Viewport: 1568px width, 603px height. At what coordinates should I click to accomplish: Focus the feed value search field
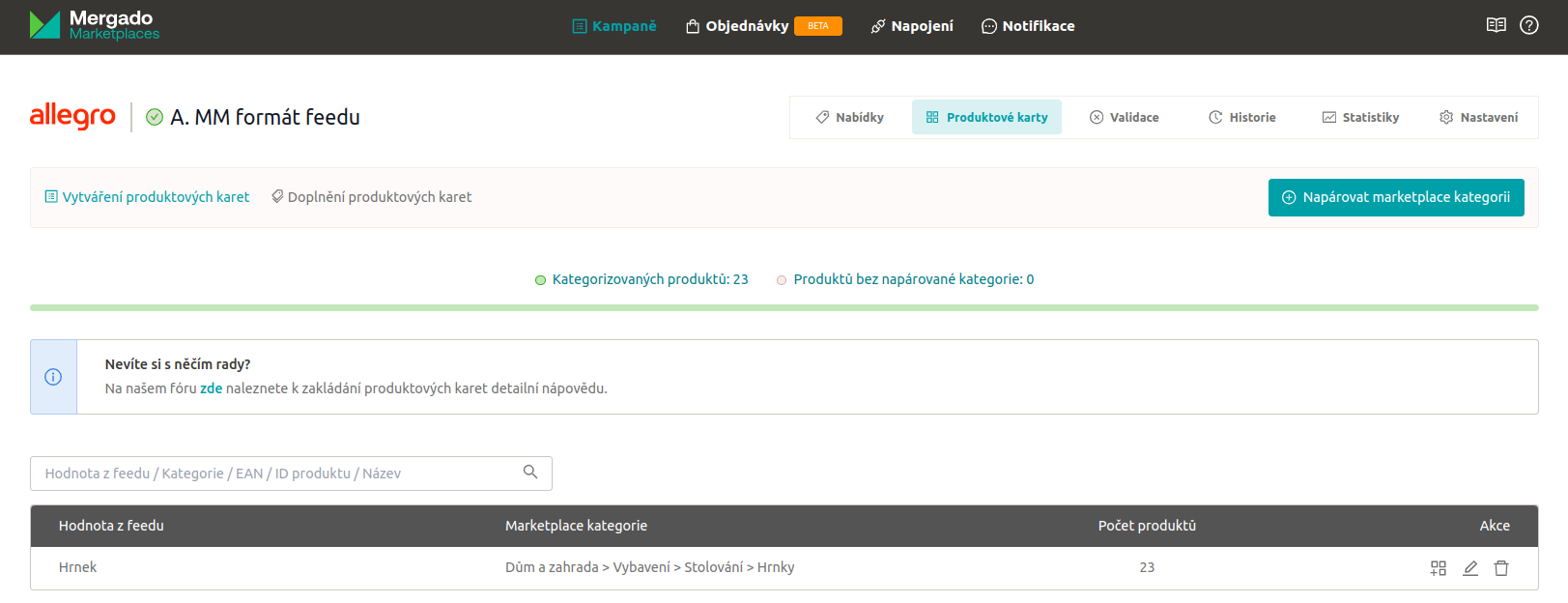coord(275,474)
